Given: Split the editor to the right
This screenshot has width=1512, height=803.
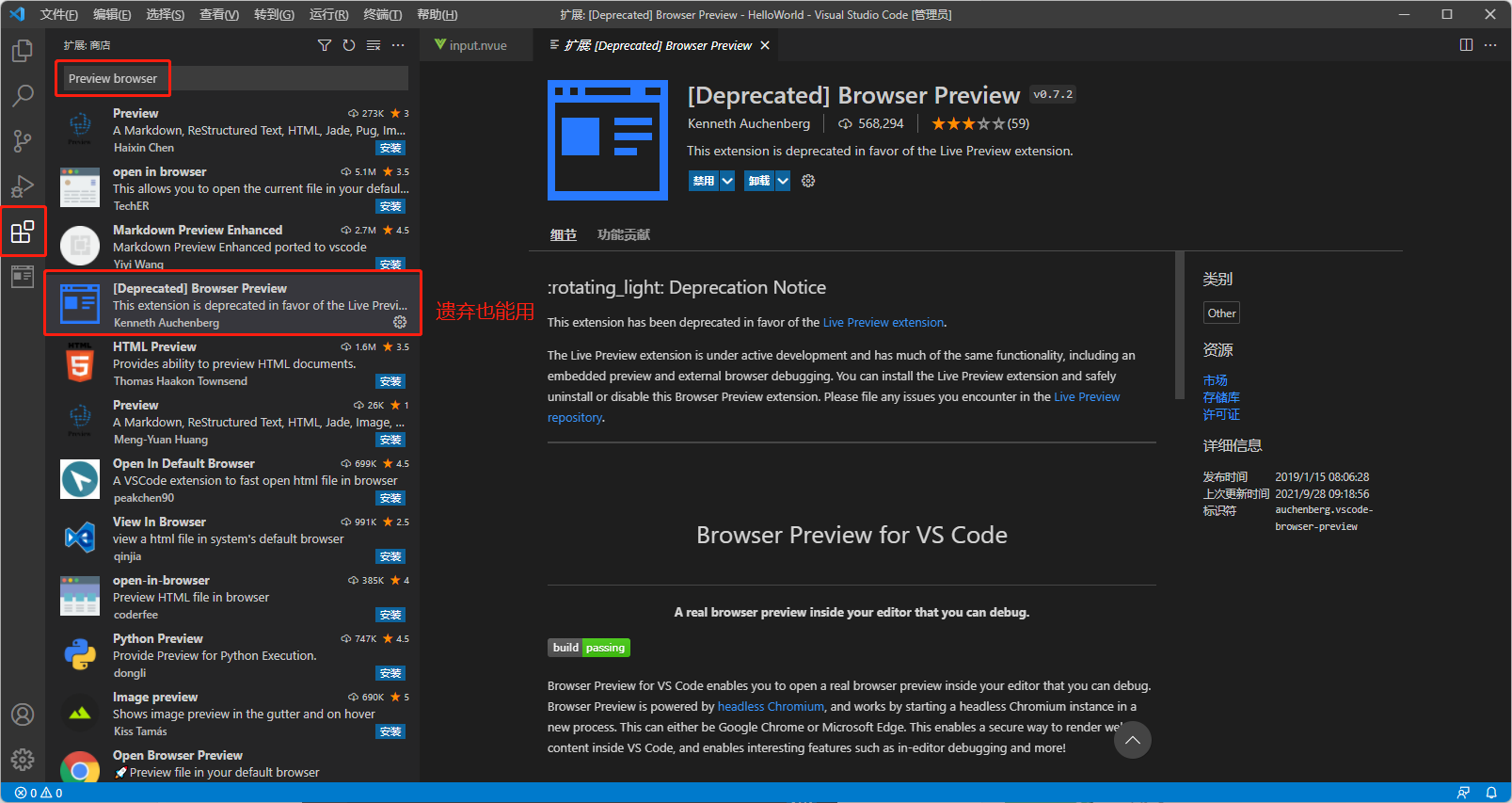Looking at the screenshot, I should click(1466, 45).
